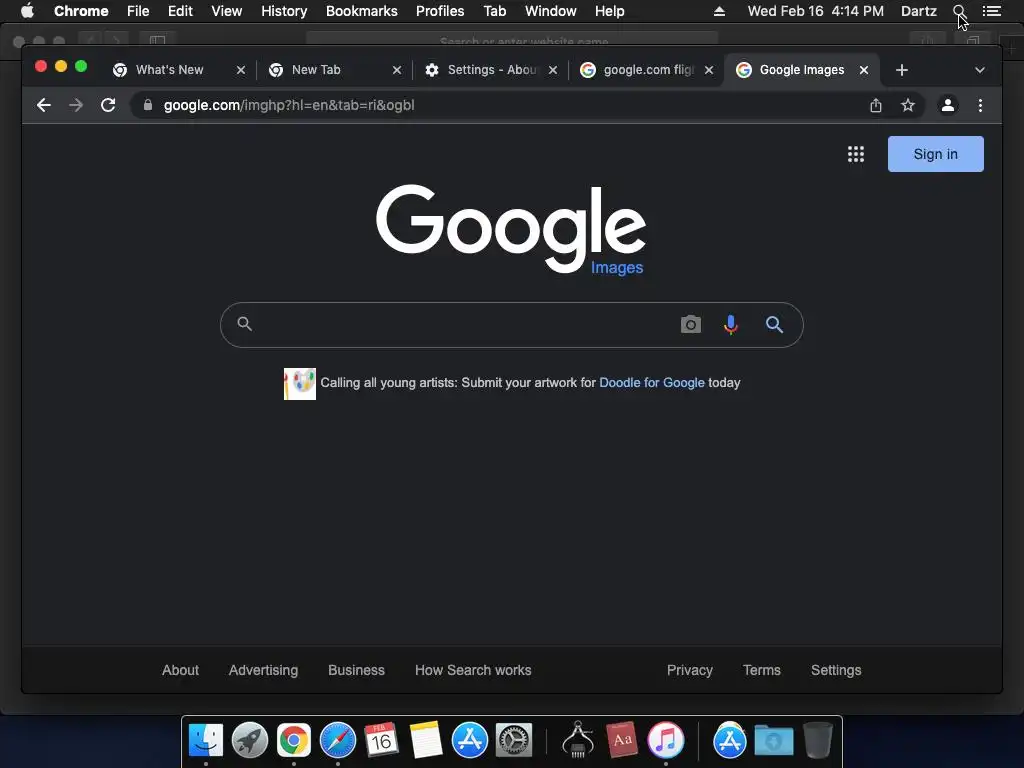Open Launchpad from the Dock
1024x768 pixels.
click(x=249, y=741)
